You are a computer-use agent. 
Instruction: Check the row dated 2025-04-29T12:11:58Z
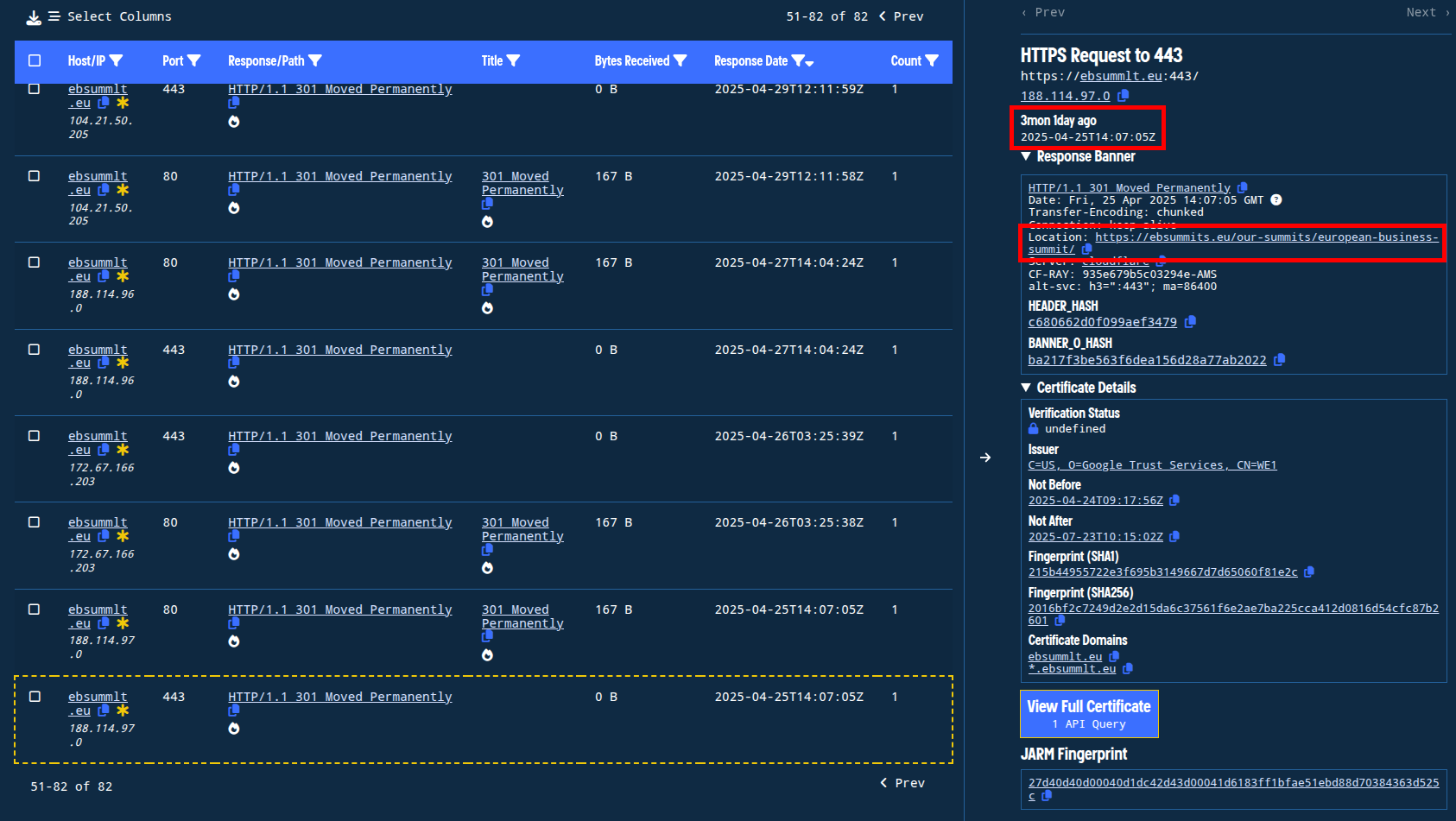tap(35, 175)
